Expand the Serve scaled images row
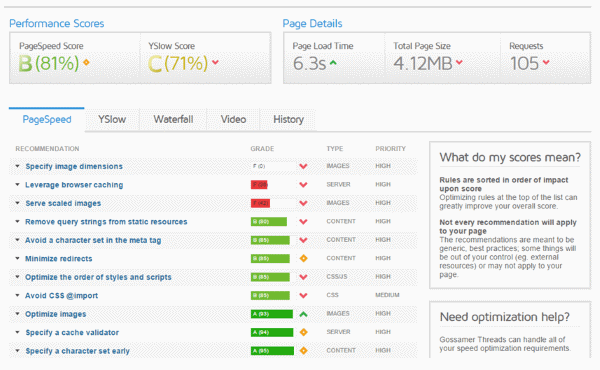 pos(17,203)
